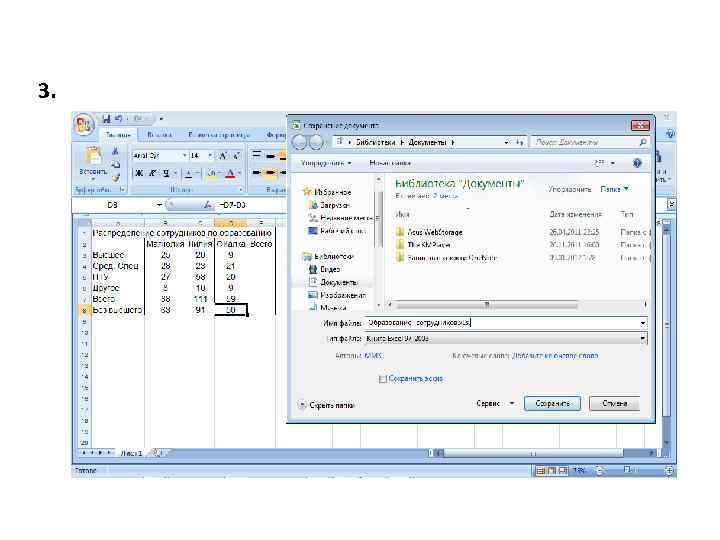Select the Сред. Спец row label cell
Image resolution: width=720 pixels, height=540 pixels.
click(x=118, y=266)
